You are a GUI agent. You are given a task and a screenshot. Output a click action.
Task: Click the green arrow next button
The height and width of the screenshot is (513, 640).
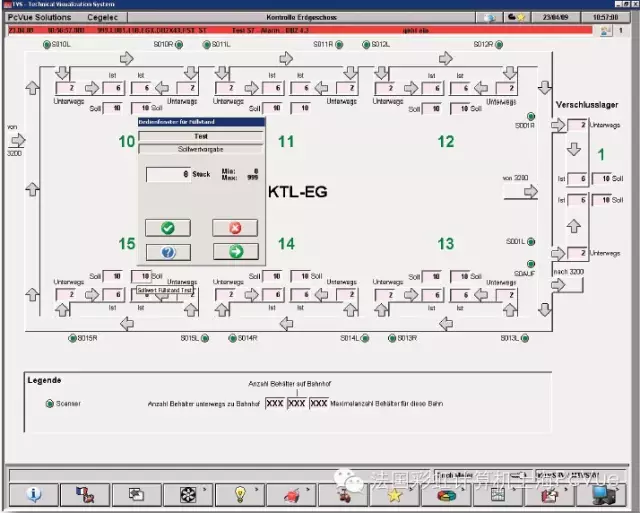[x=236, y=251]
